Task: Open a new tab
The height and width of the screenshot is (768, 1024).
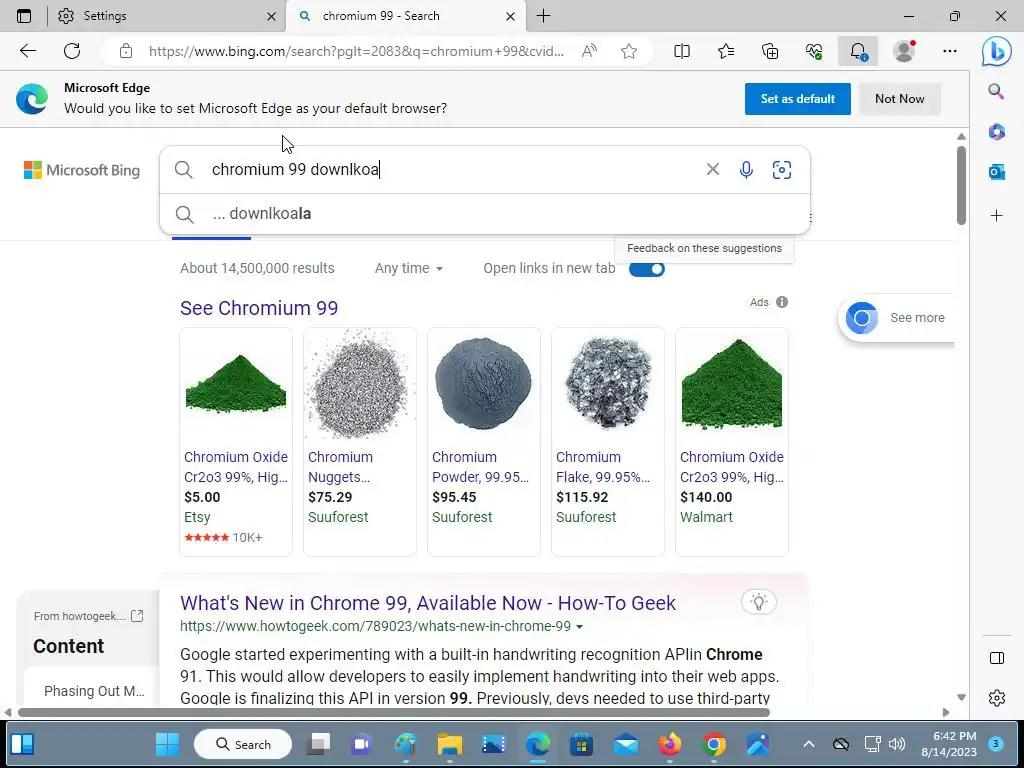Action: pos(543,16)
